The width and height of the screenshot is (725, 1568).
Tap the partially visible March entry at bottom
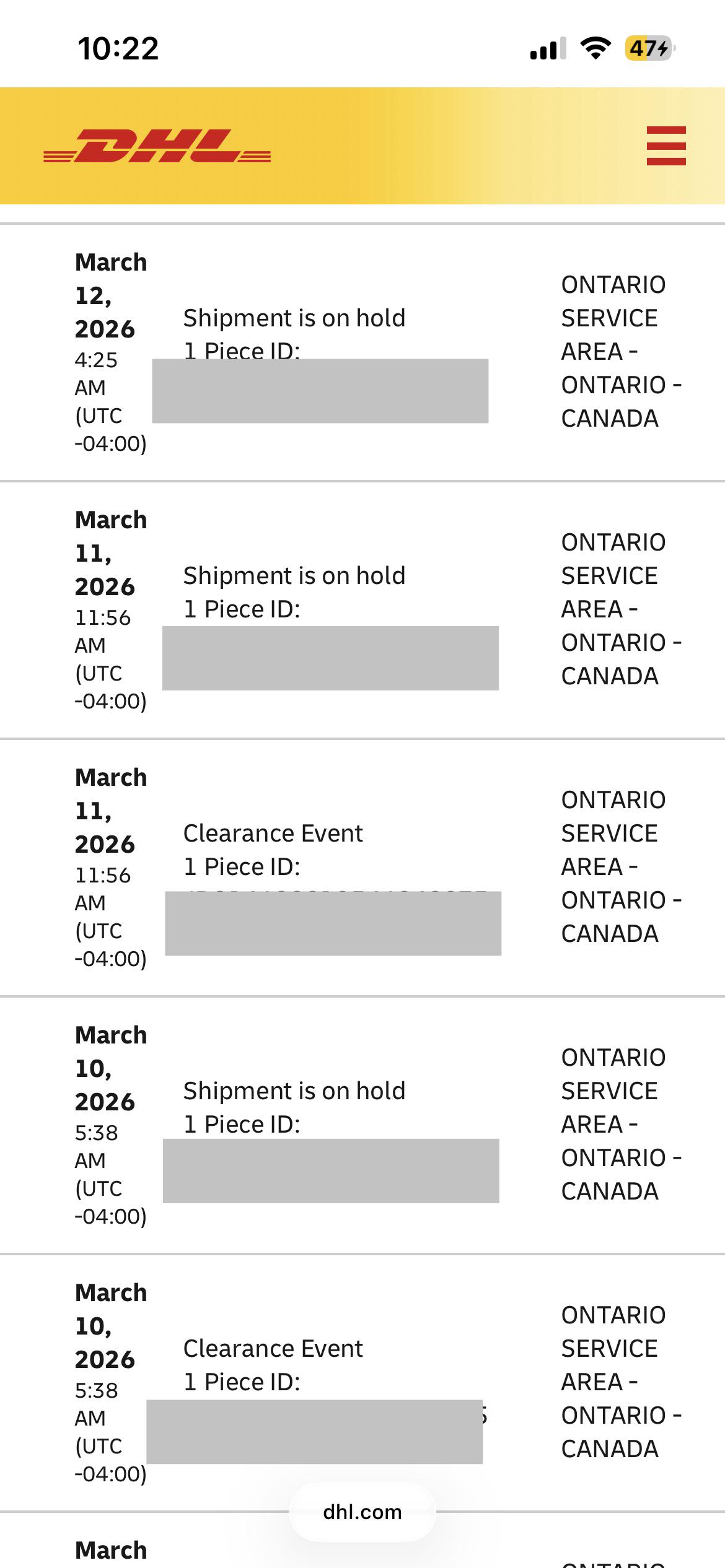pos(110,1551)
